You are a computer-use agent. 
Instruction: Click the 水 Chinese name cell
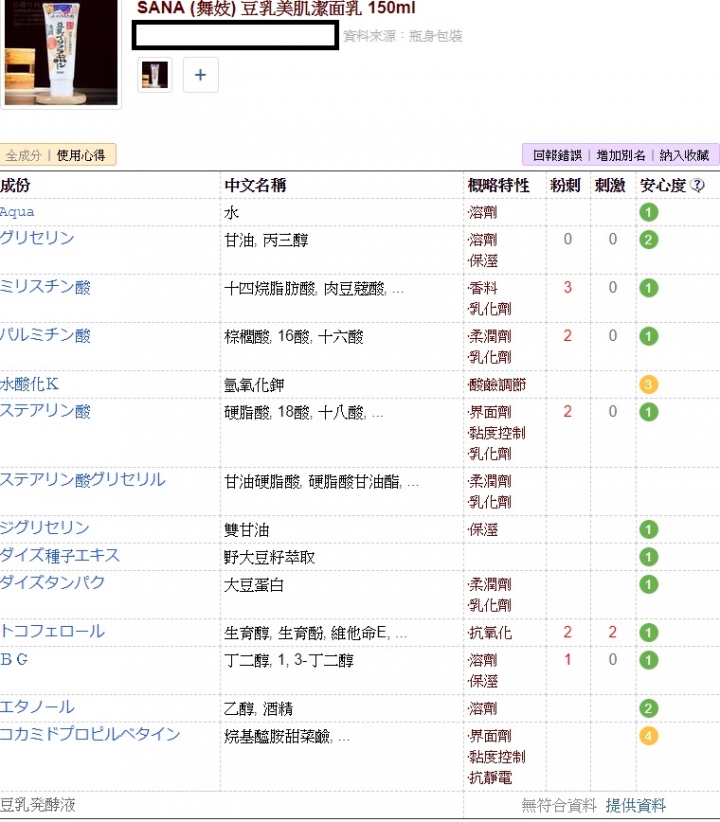tap(231, 213)
